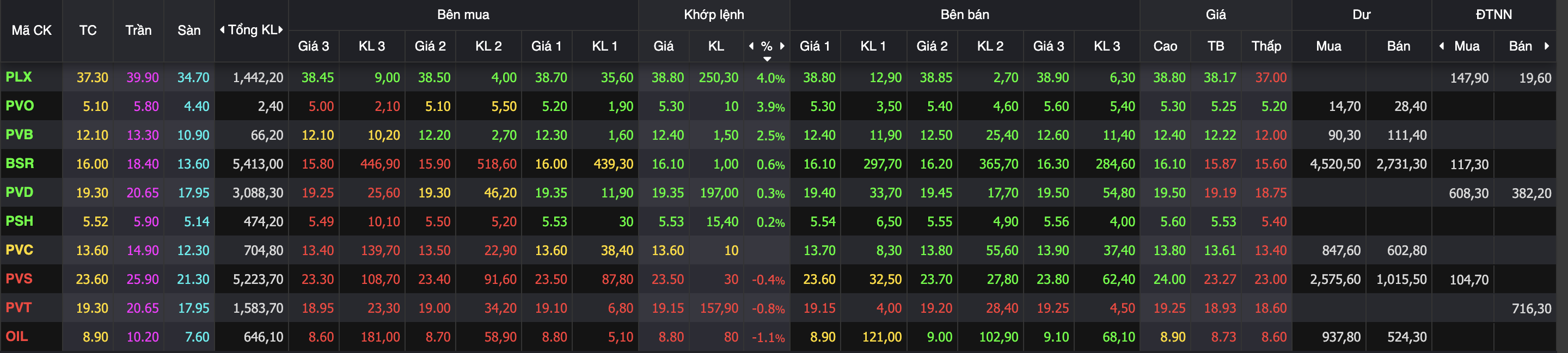Sort by Trần column header
Image resolution: width=1568 pixels, height=353 pixels.
tap(138, 30)
